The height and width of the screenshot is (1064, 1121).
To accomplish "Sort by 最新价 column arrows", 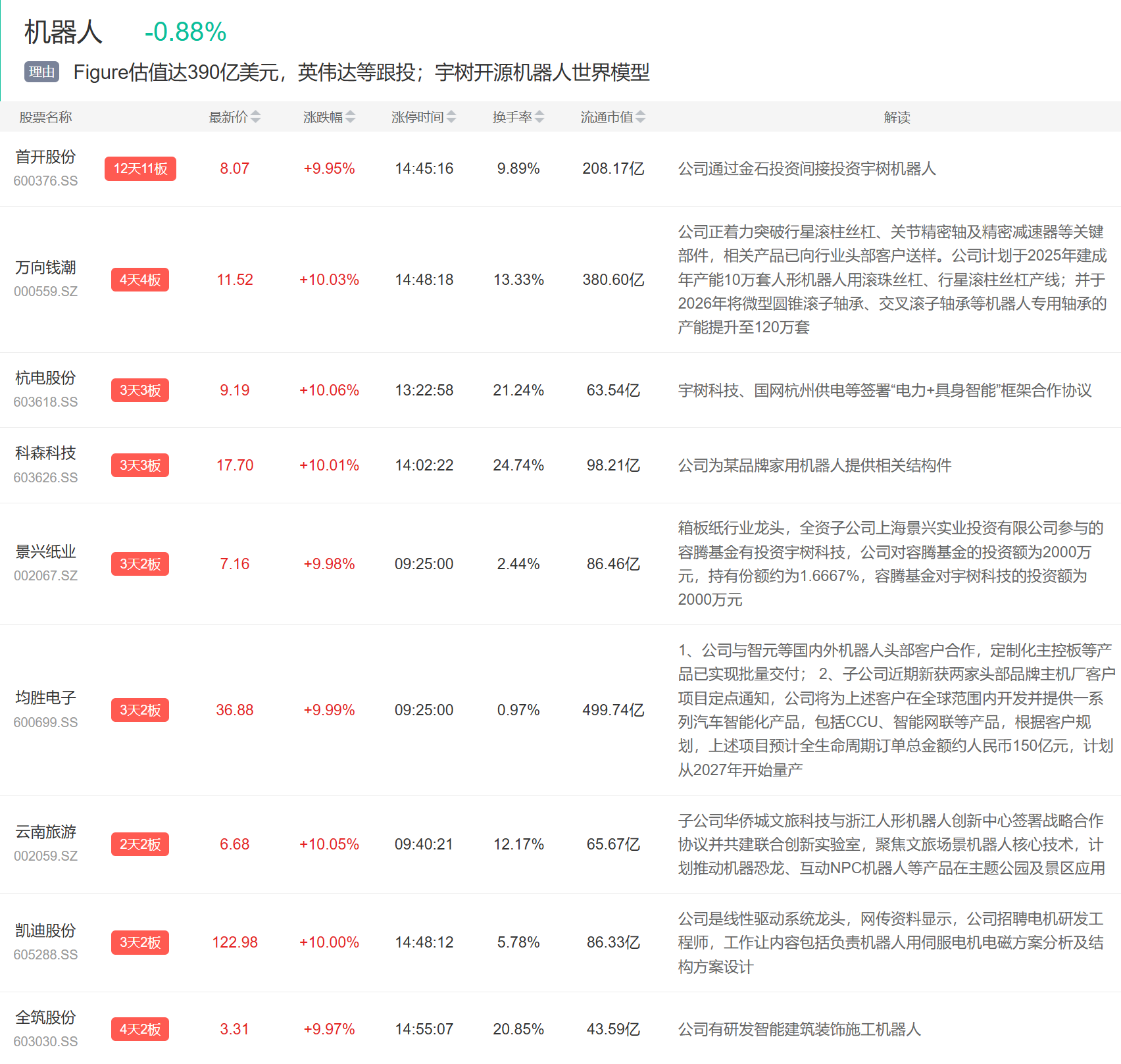I will tap(255, 117).
